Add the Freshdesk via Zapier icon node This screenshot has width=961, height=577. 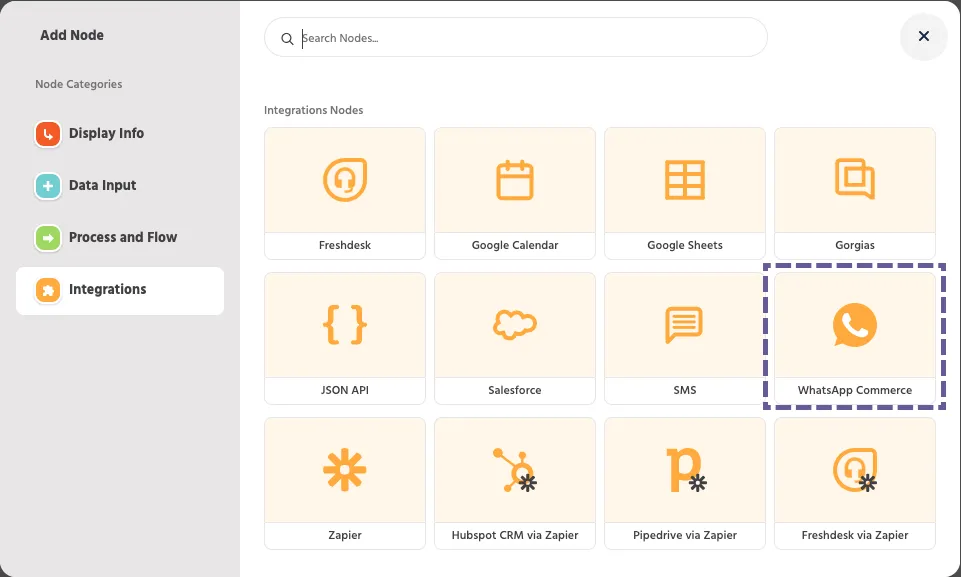[x=855, y=470]
